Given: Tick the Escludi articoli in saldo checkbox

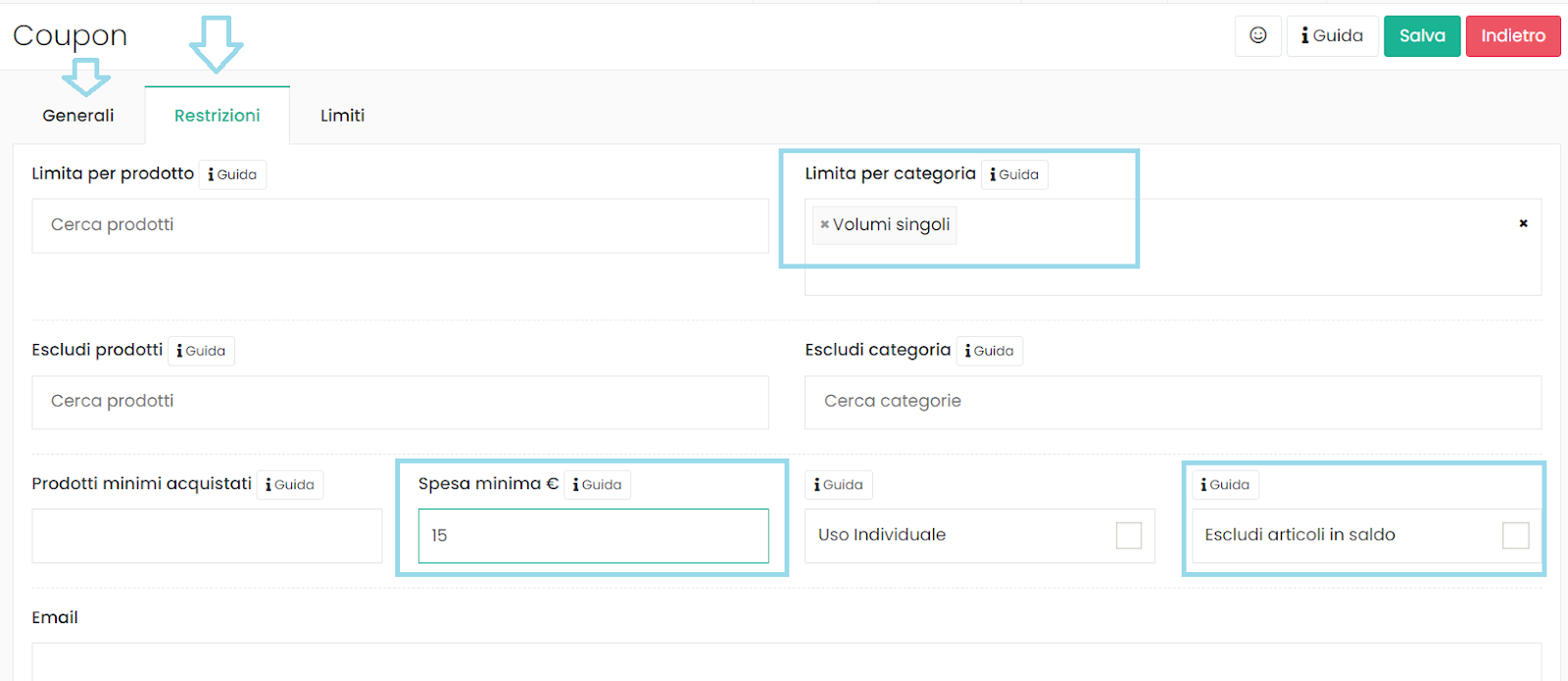Looking at the screenshot, I should (x=1515, y=535).
